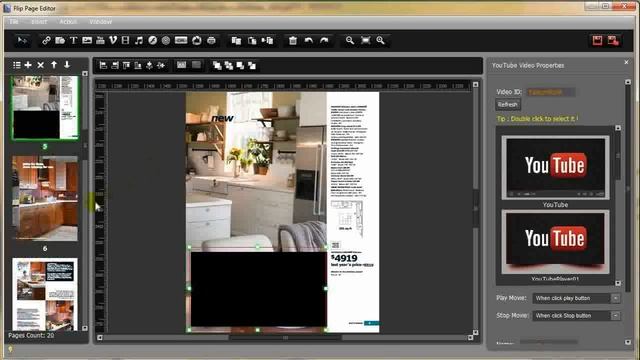Insert an image using the picture icon
The image size is (640, 360).
87,40
